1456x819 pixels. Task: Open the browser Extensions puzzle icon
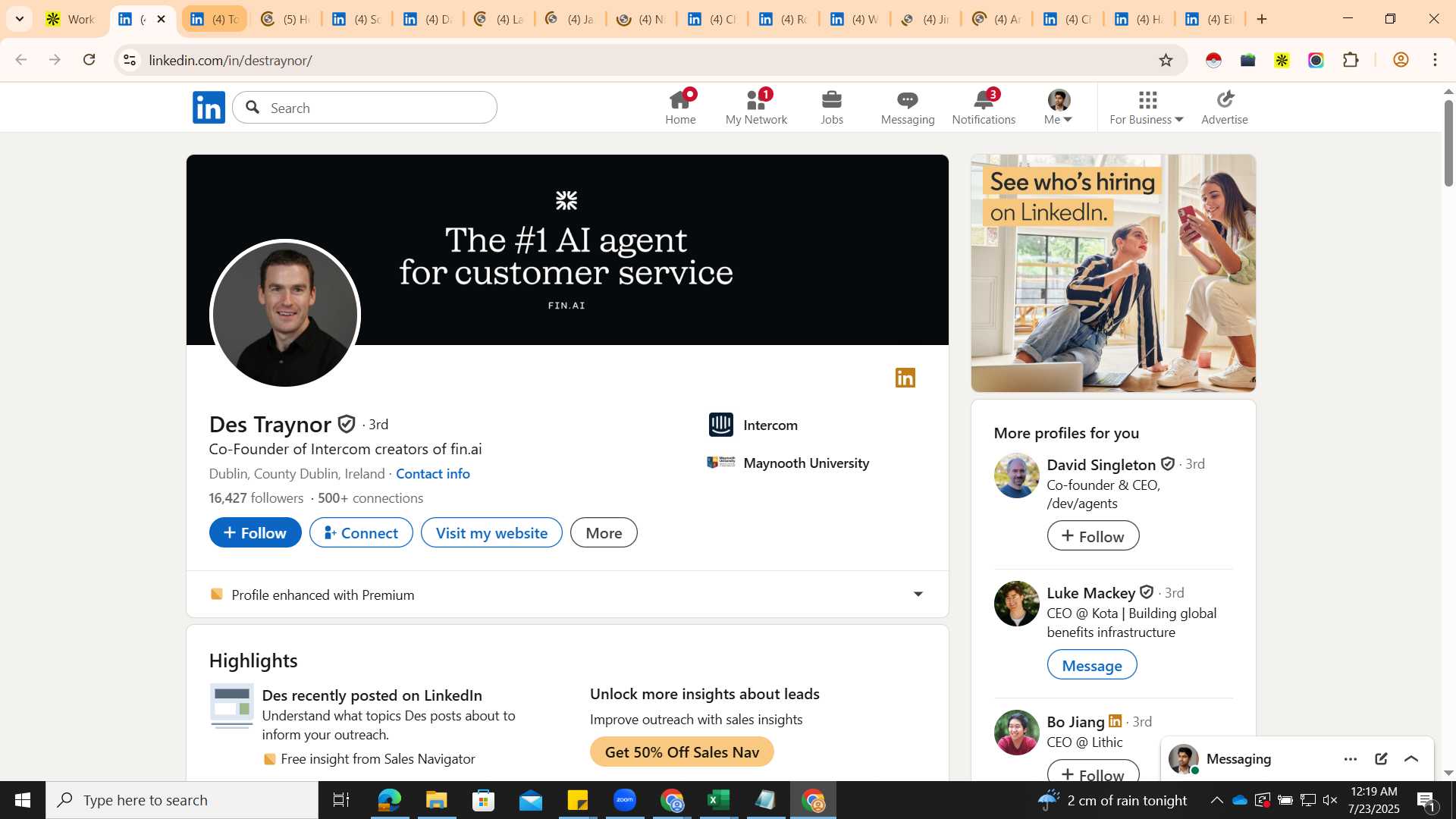(x=1351, y=60)
